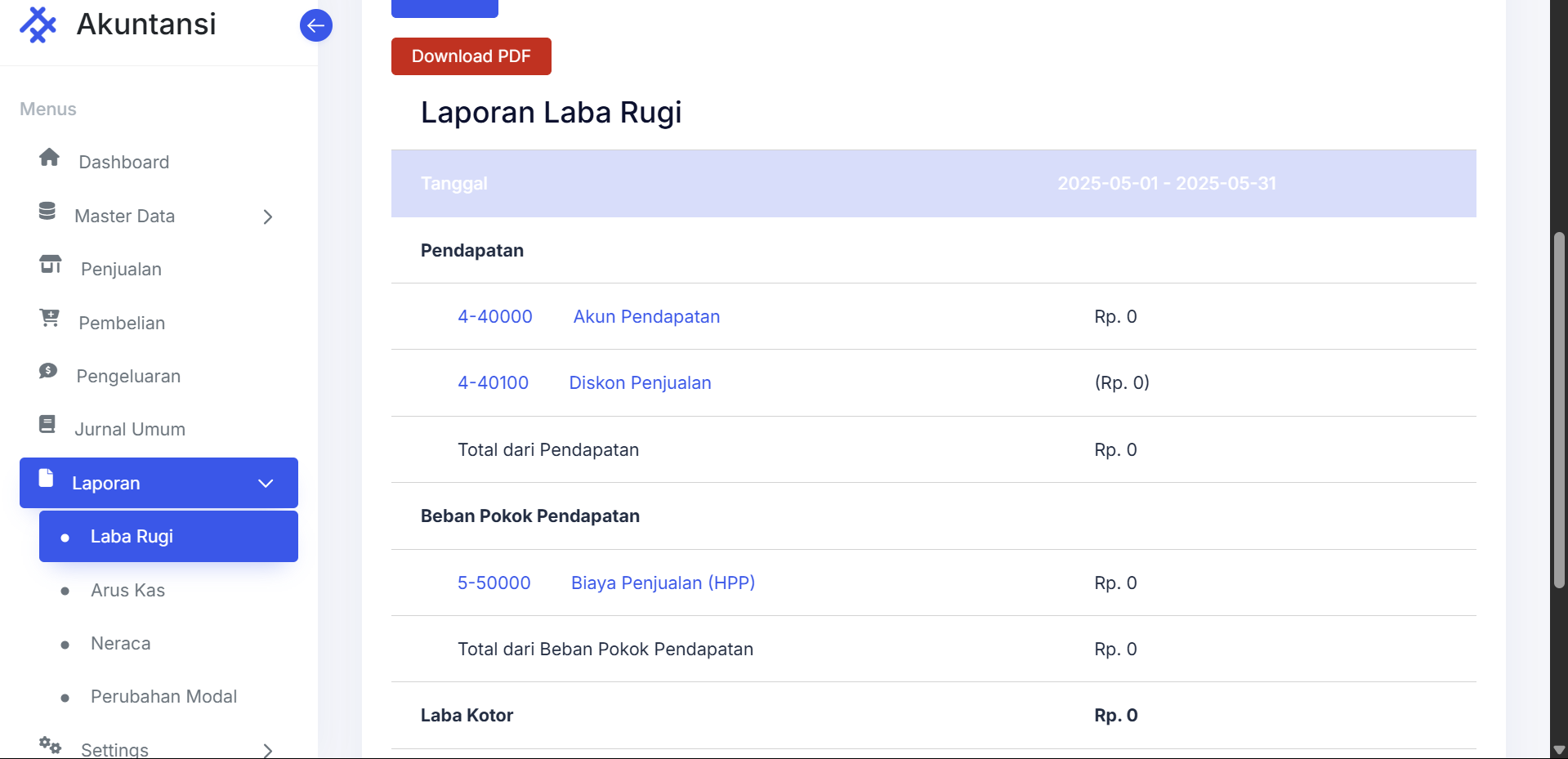Click the Pembelian shopping cart icon
Screen dimensions: 1568x759
point(49,319)
